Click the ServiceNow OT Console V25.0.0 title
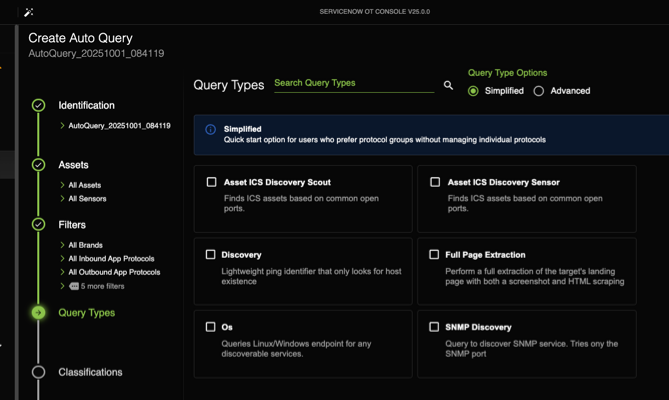 tap(375, 12)
